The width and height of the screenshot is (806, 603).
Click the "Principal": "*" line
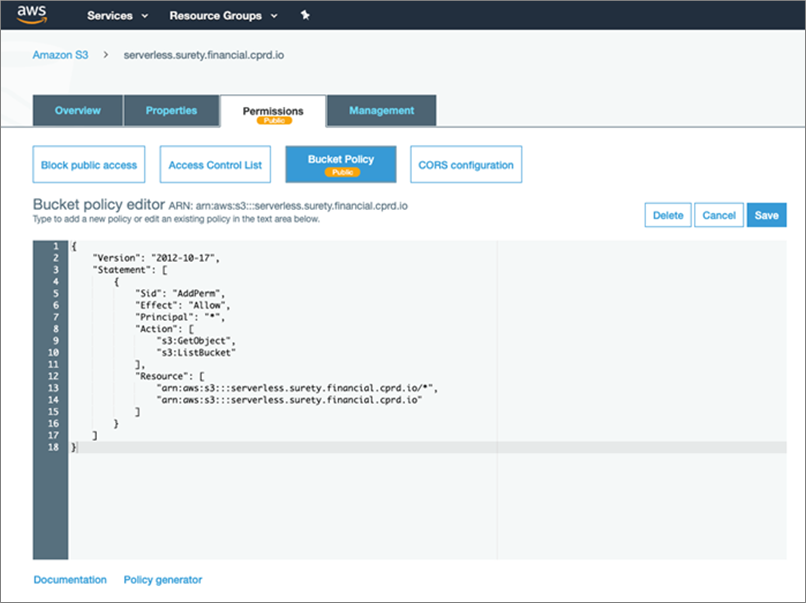[x=180, y=317]
